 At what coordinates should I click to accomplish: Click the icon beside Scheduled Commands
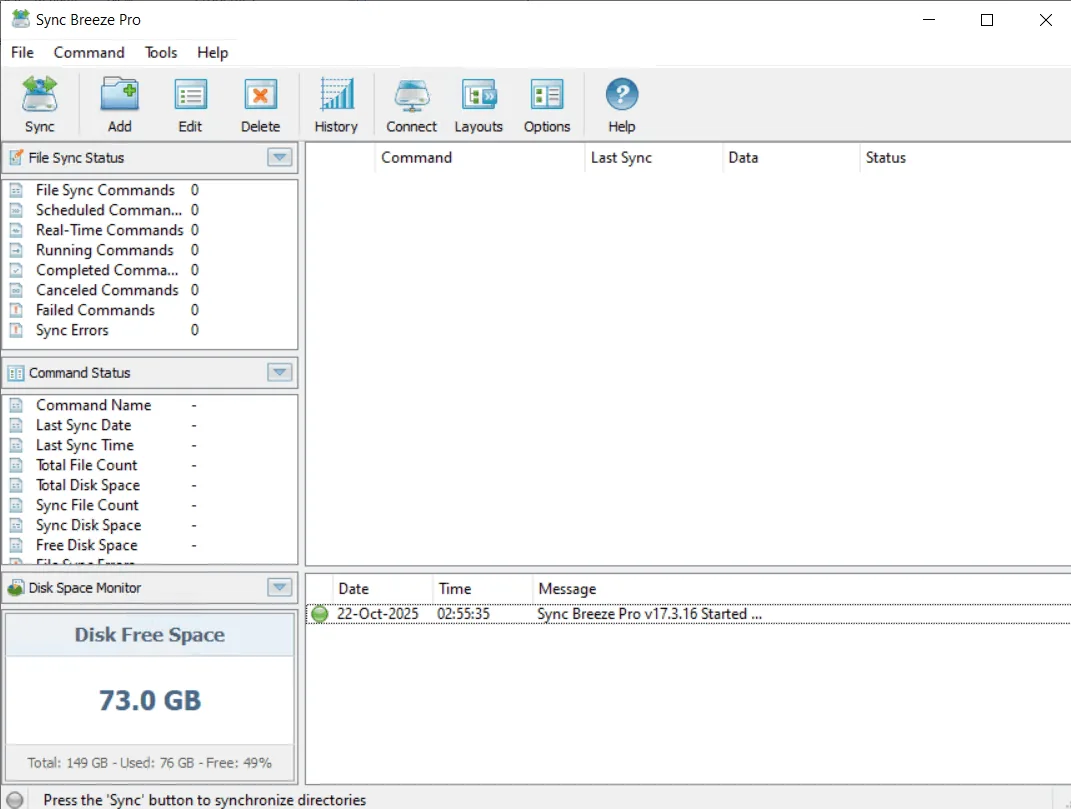(x=16, y=210)
